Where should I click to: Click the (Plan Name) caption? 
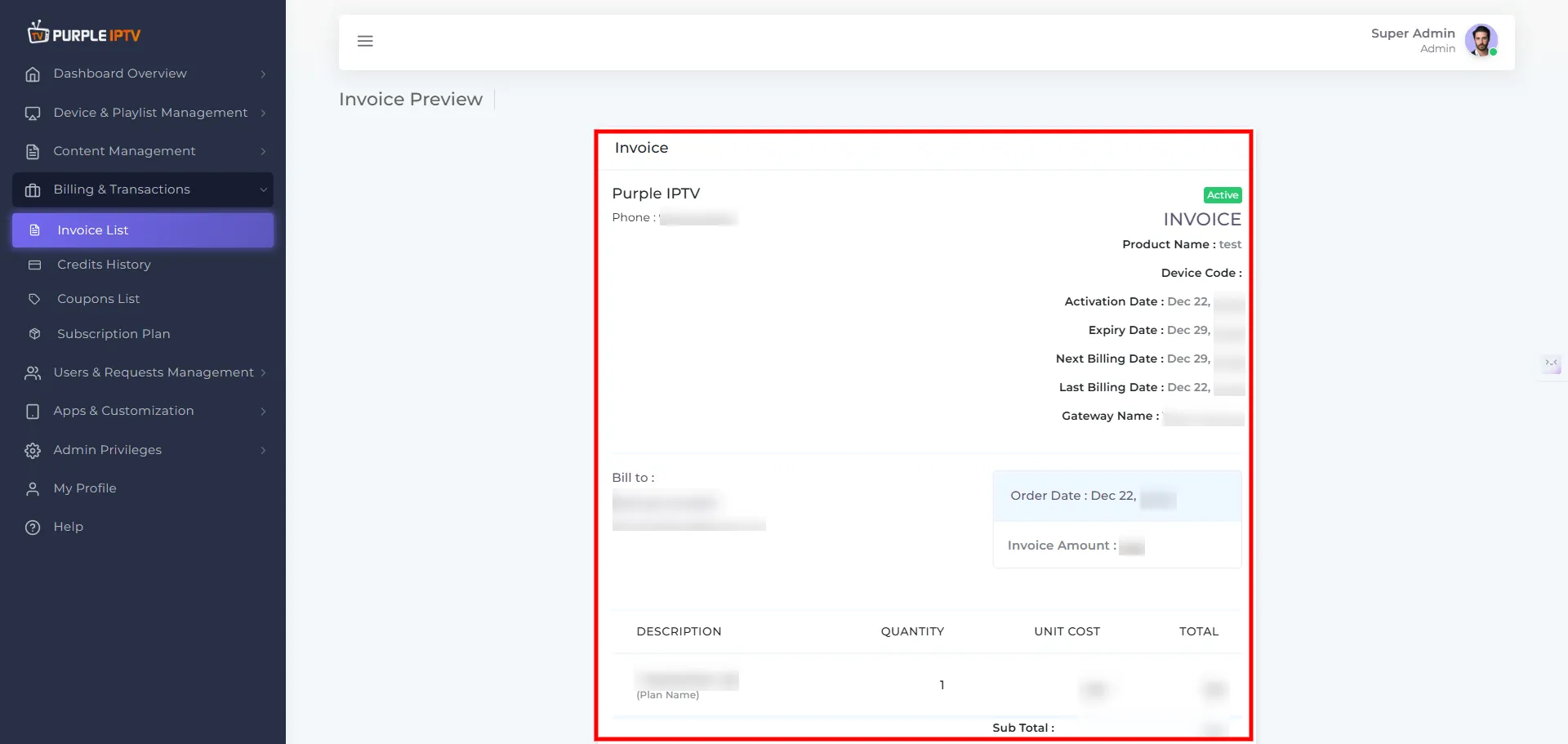[x=668, y=695]
